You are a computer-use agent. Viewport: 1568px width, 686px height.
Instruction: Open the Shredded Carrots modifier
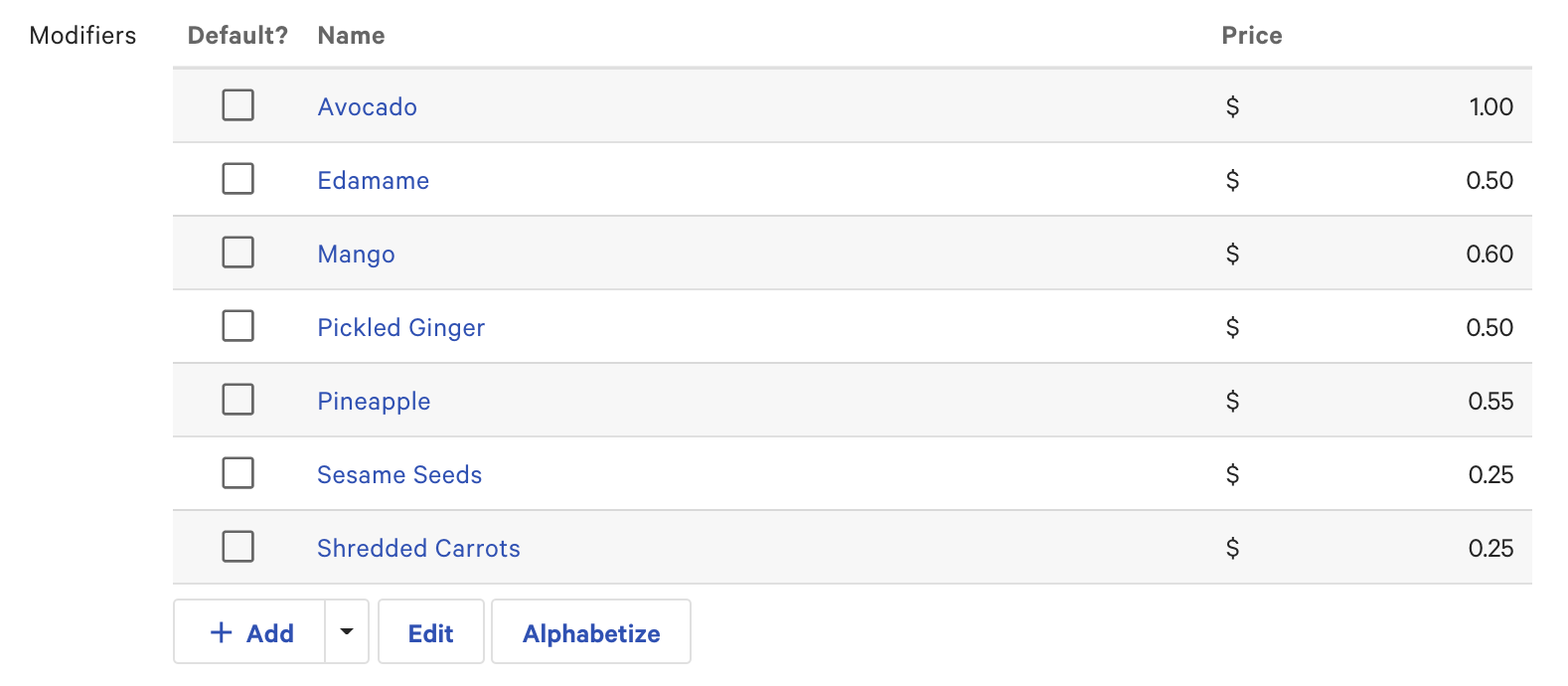click(x=417, y=549)
